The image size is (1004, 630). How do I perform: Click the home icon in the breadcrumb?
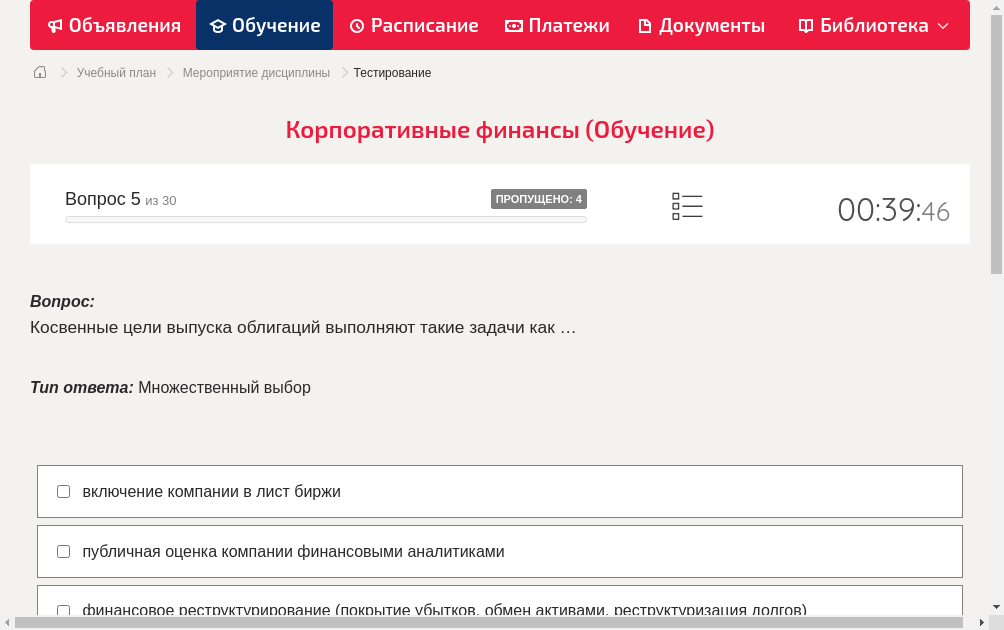39,72
